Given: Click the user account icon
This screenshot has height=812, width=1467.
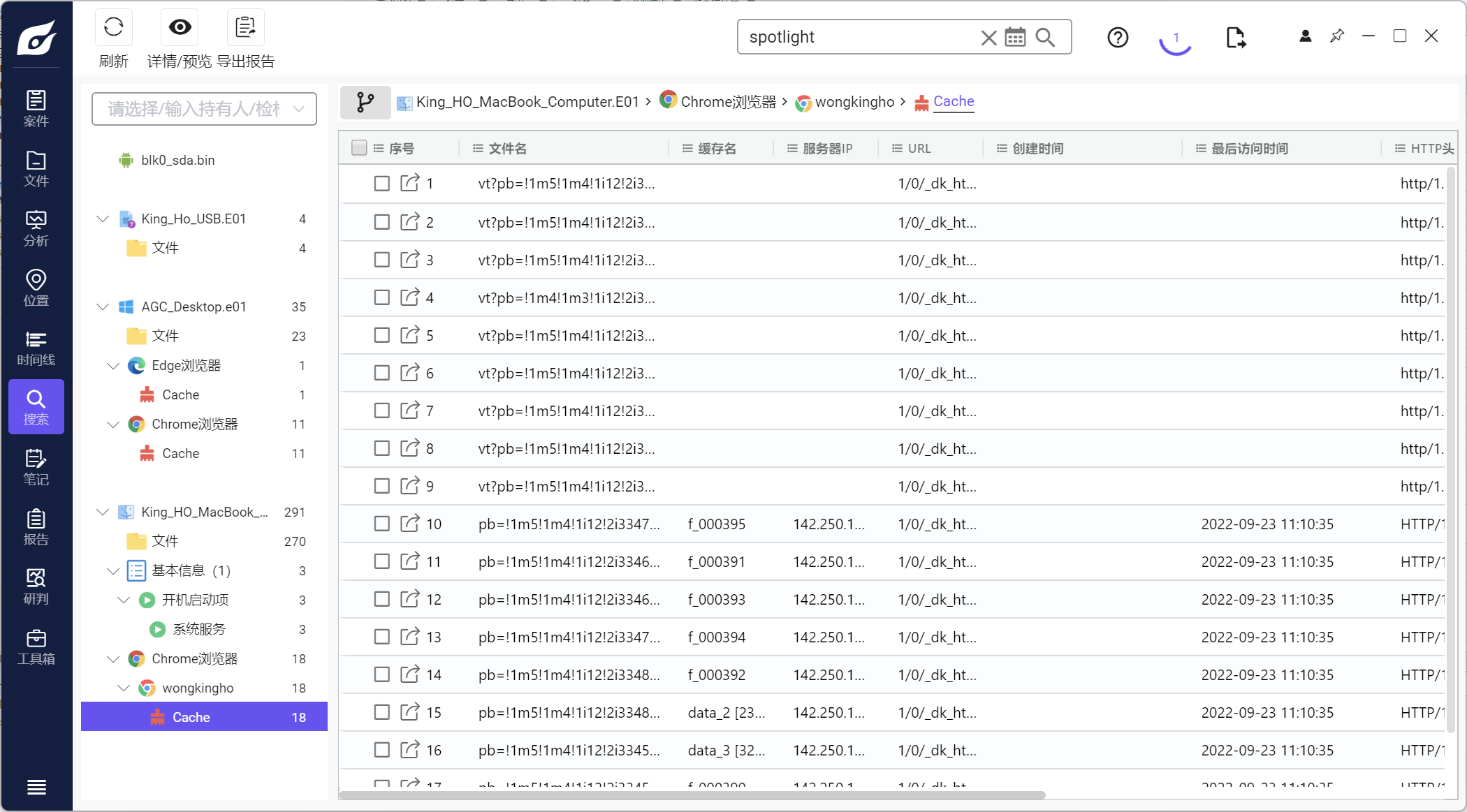Looking at the screenshot, I should 1305,36.
